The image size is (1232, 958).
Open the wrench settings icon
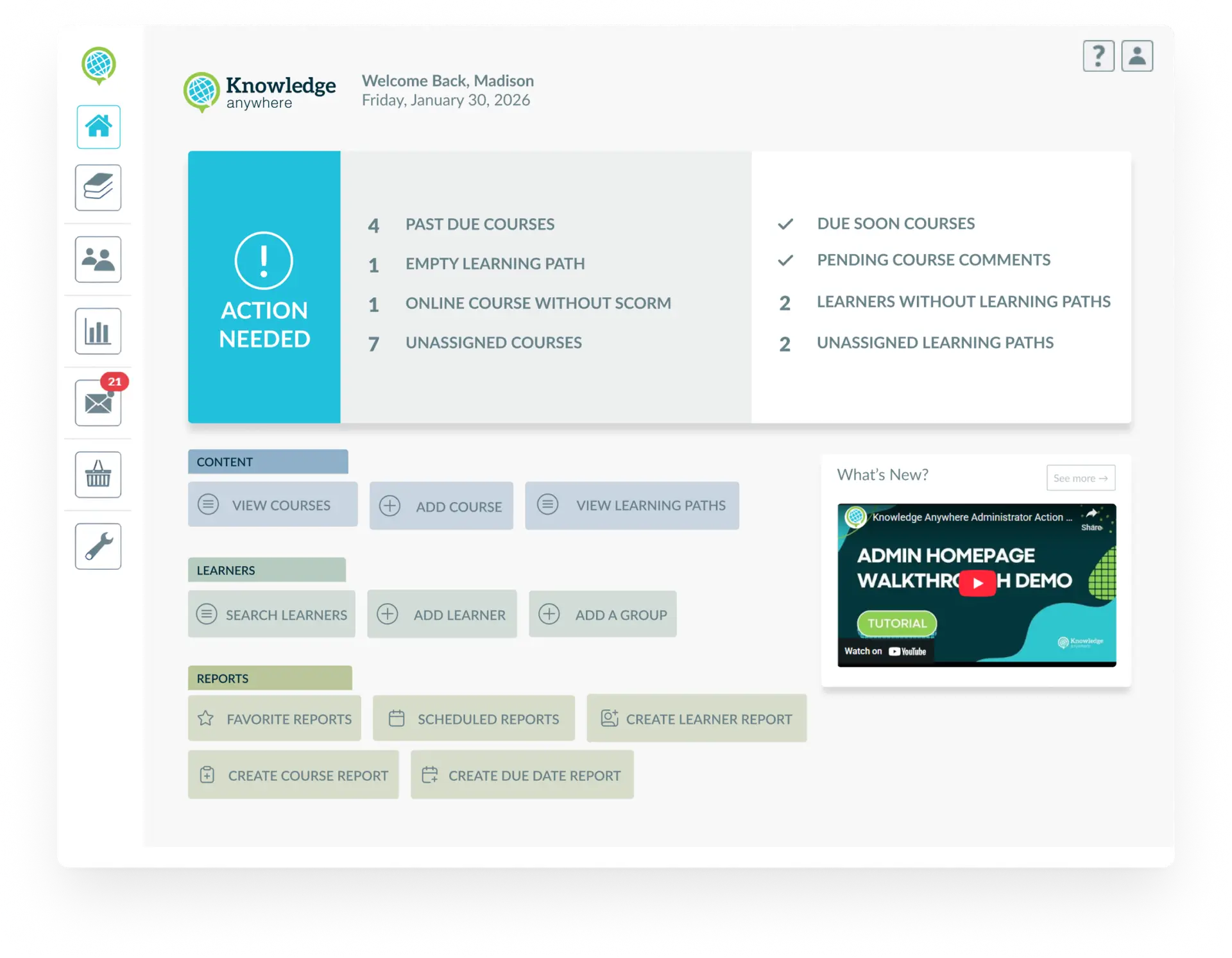[98, 546]
